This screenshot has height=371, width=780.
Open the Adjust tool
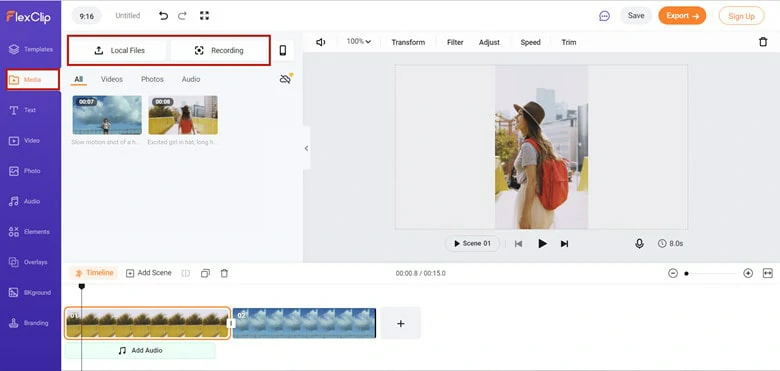point(489,42)
